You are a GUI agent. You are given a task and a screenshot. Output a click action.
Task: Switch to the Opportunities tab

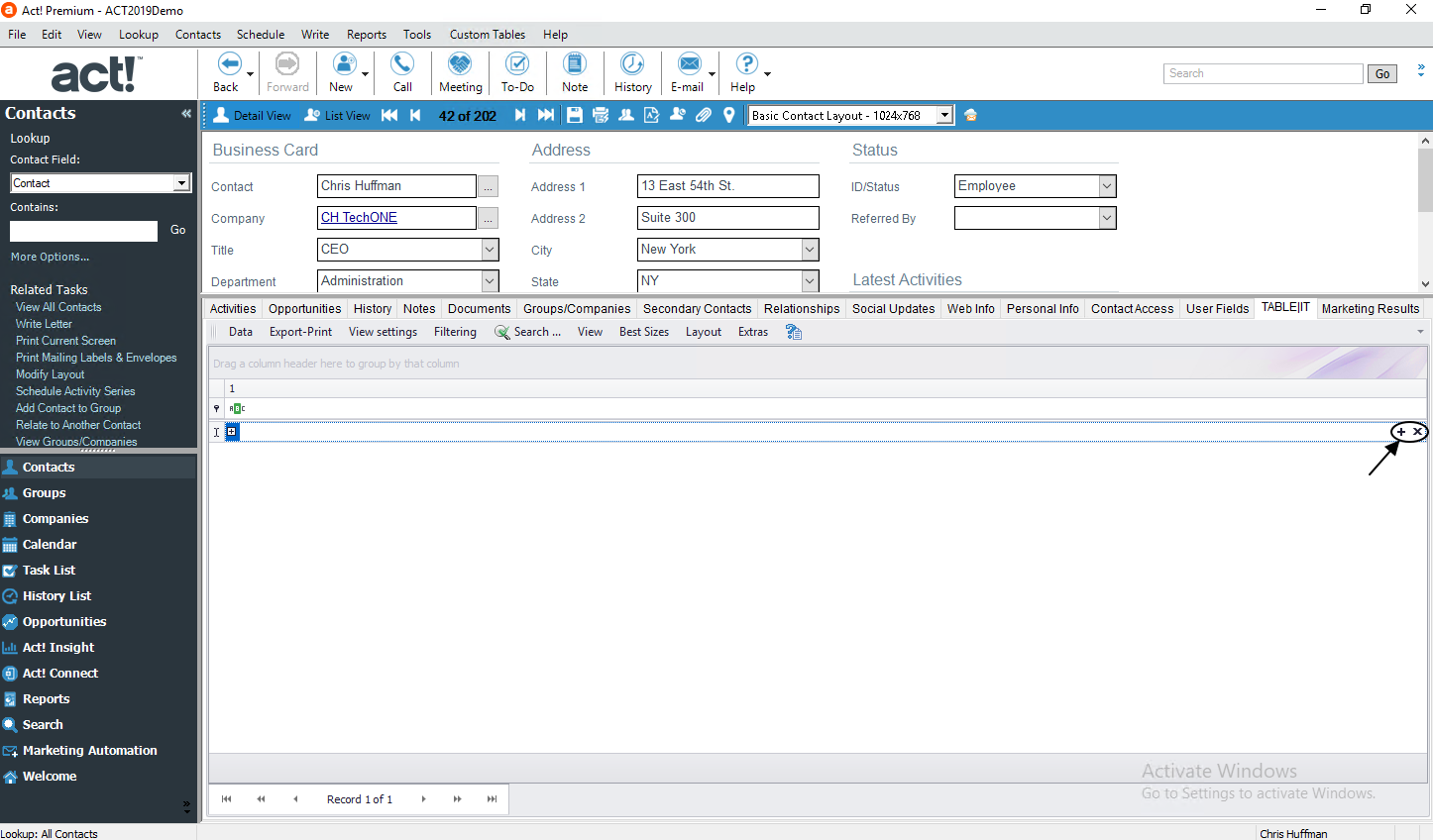(x=304, y=308)
